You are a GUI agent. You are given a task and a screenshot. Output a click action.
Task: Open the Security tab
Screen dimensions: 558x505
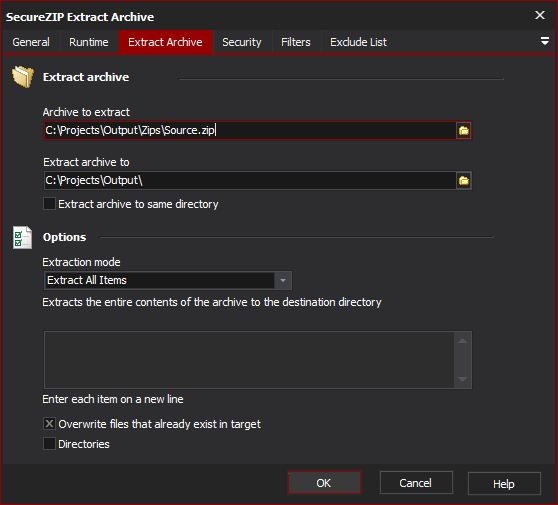coord(242,42)
